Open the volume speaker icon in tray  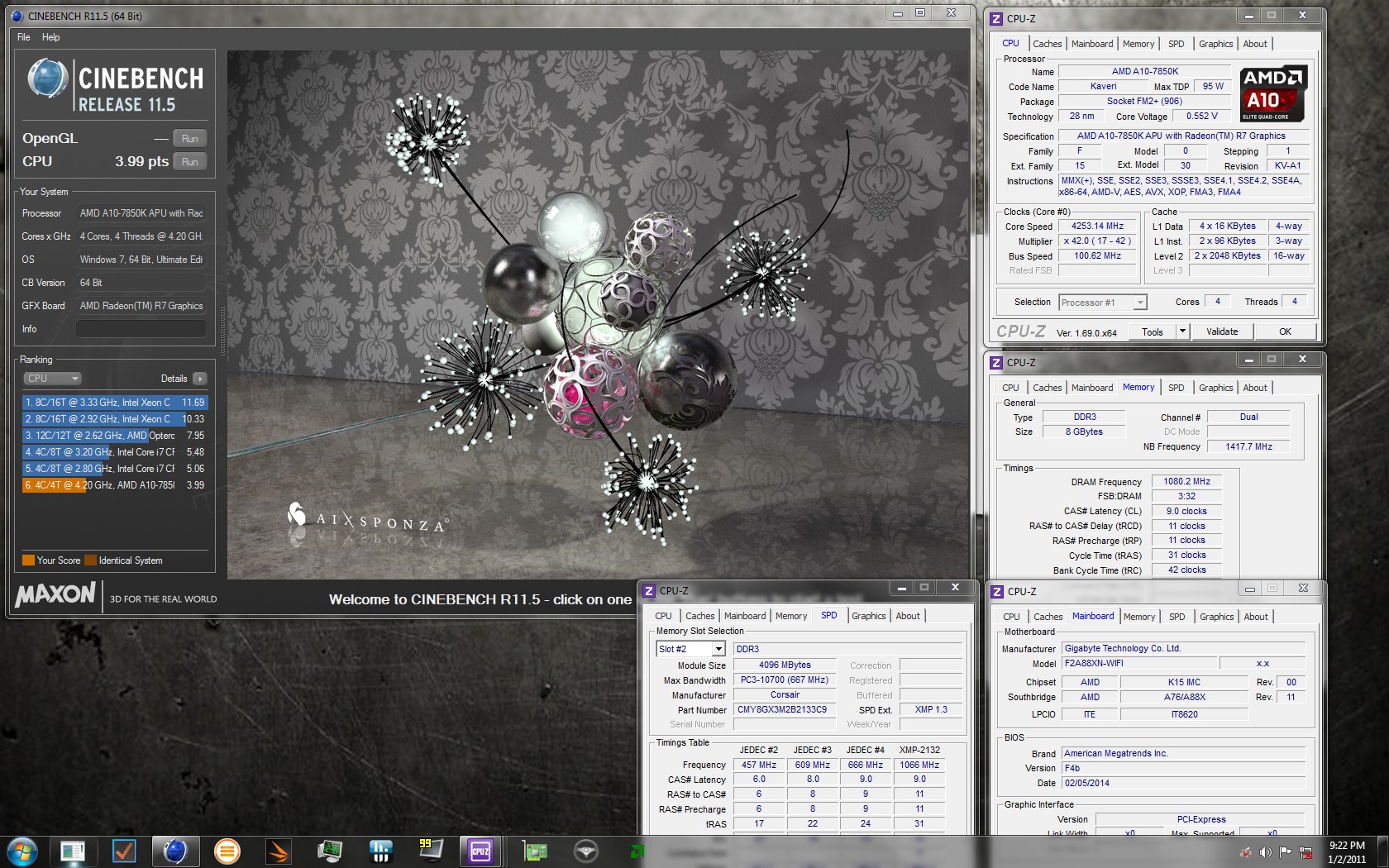click(1265, 851)
